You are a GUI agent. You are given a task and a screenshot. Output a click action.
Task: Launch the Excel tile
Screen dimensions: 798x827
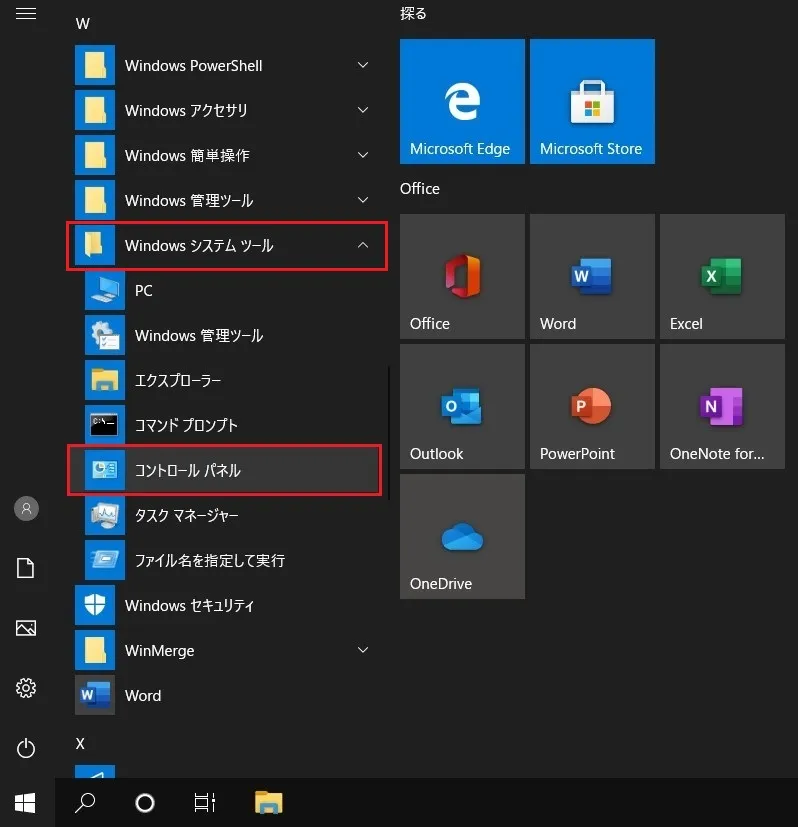coord(722,276)
